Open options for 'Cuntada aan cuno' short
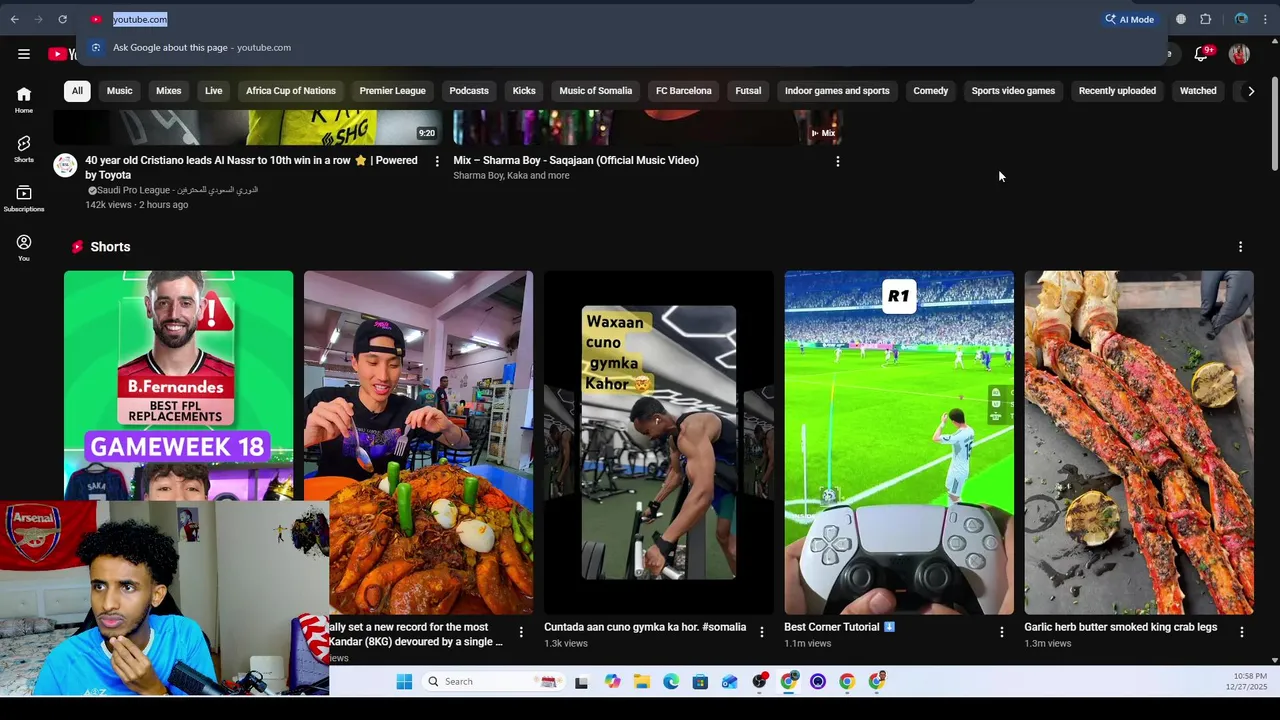The height and width of the screenshot is (720, 1280). click(761, 632)
